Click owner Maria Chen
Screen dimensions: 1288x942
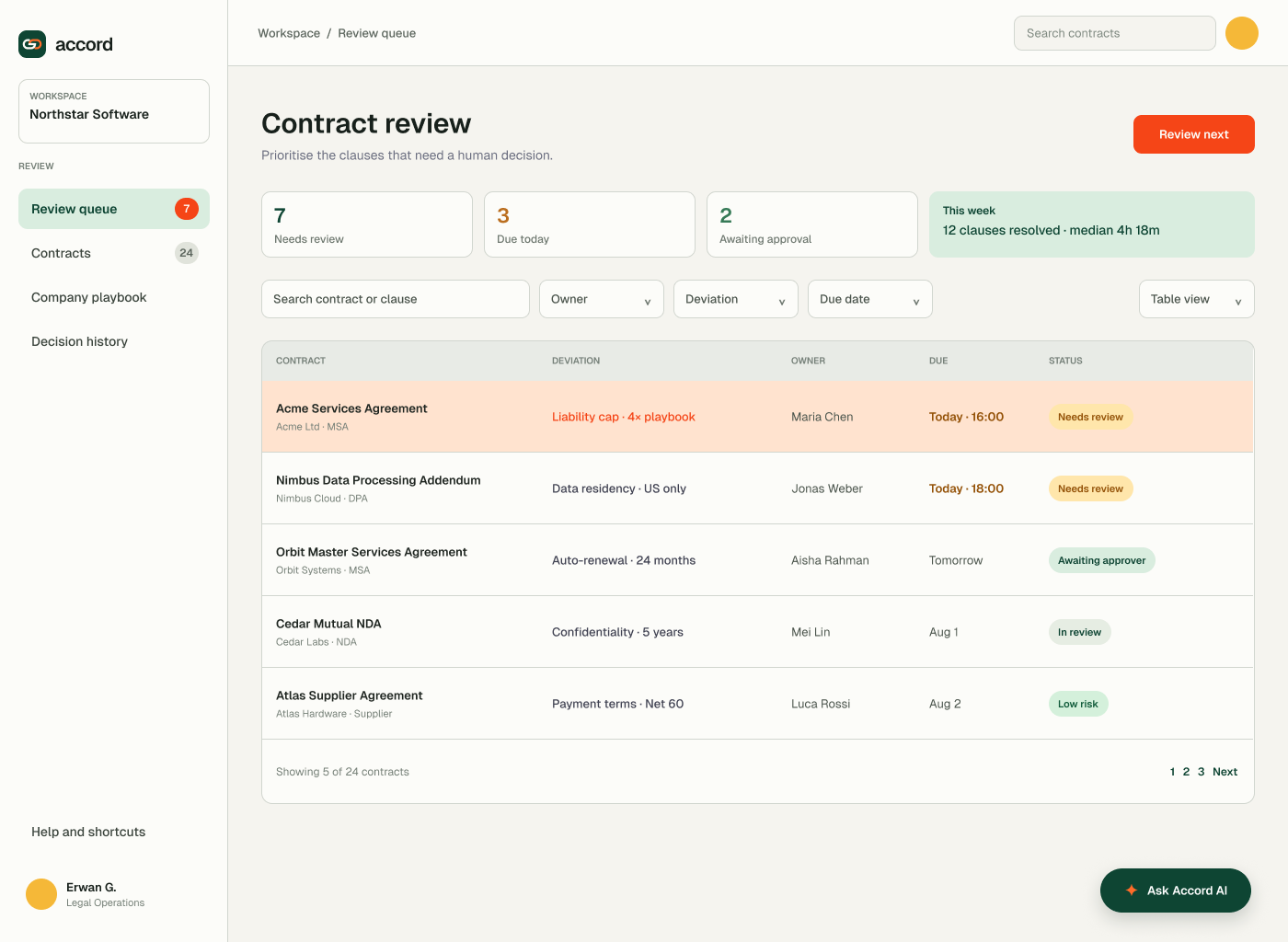click(822, 417)
